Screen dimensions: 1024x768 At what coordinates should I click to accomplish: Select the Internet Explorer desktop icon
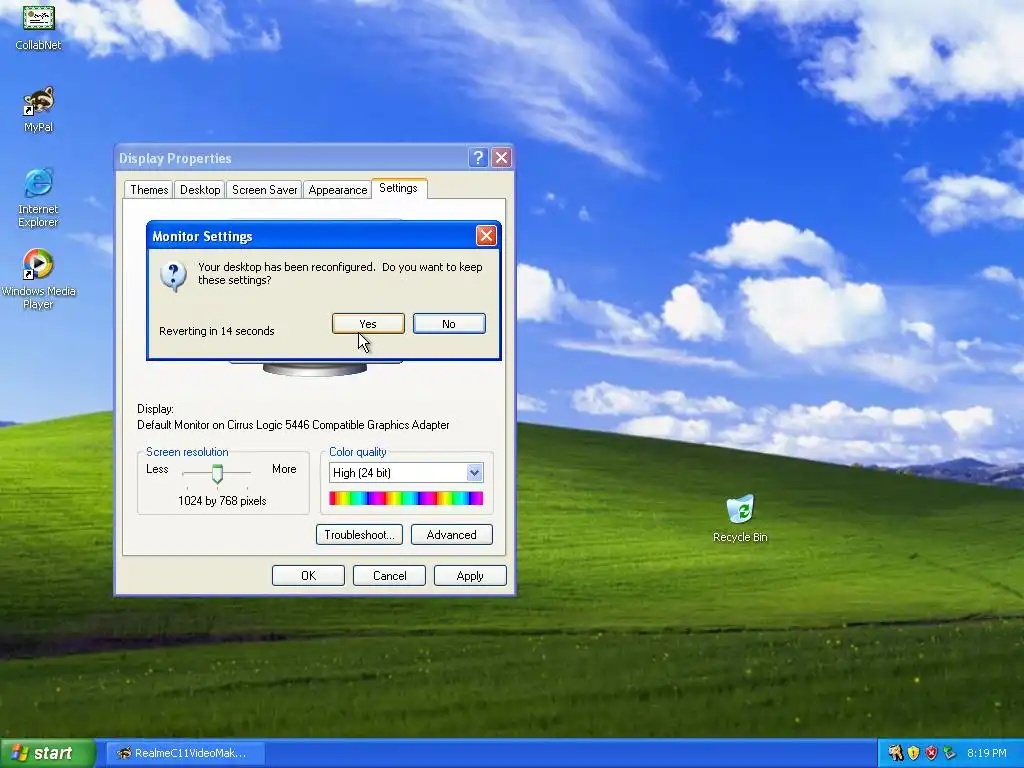(x=38, y=198)
